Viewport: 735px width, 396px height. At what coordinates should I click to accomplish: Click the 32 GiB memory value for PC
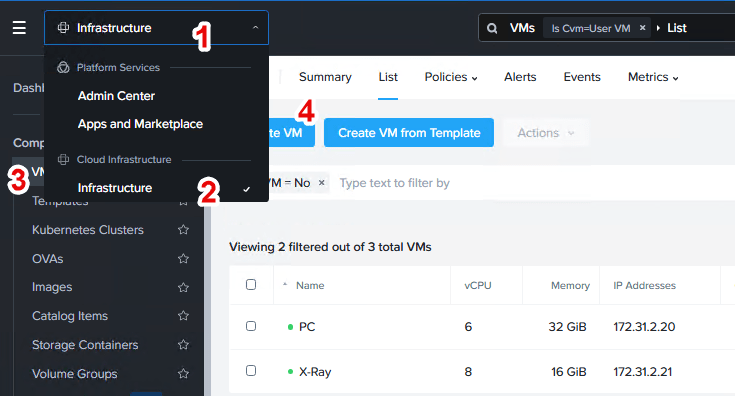(x=567, y=327)
